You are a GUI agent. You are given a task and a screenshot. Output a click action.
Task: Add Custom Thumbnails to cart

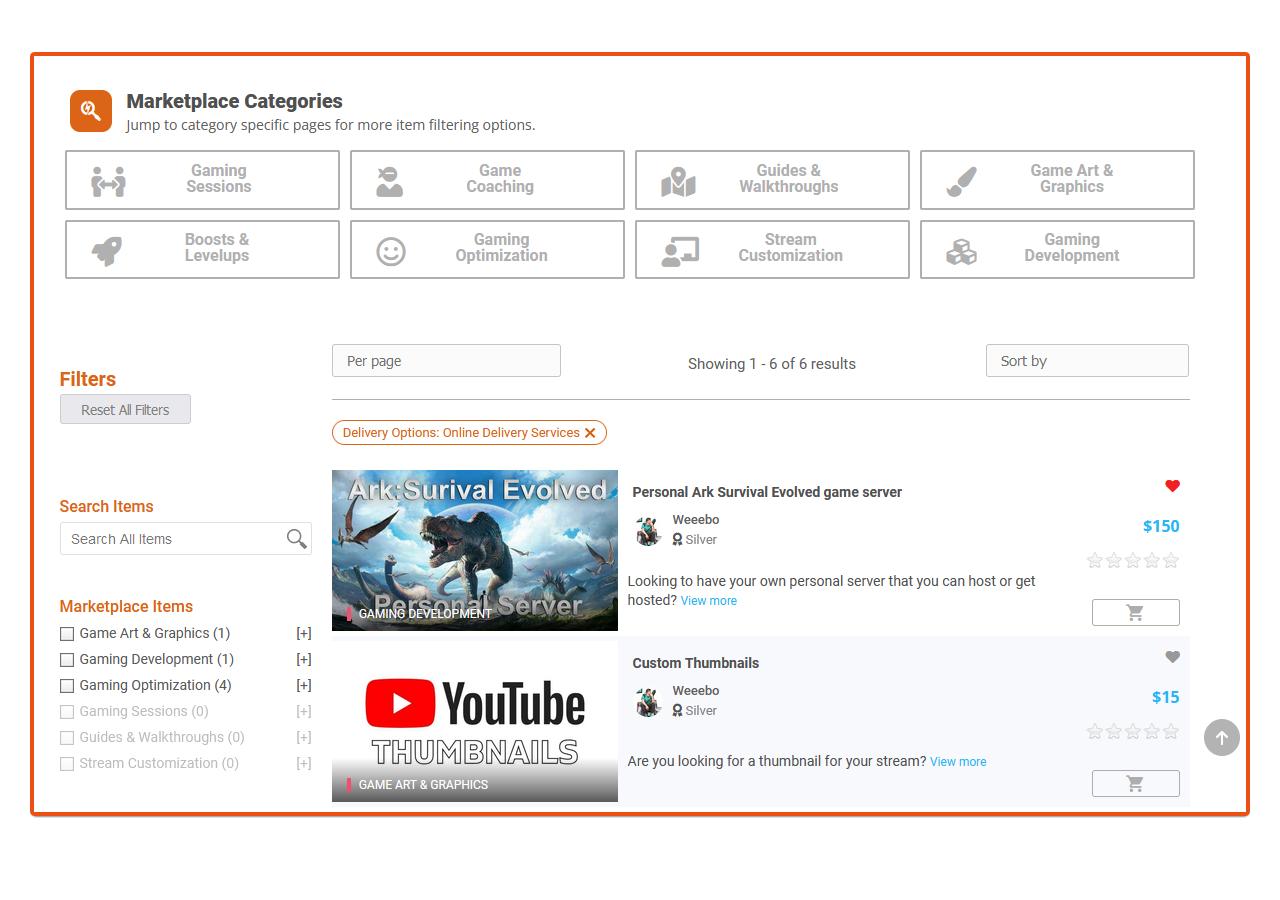[1136, 784]
